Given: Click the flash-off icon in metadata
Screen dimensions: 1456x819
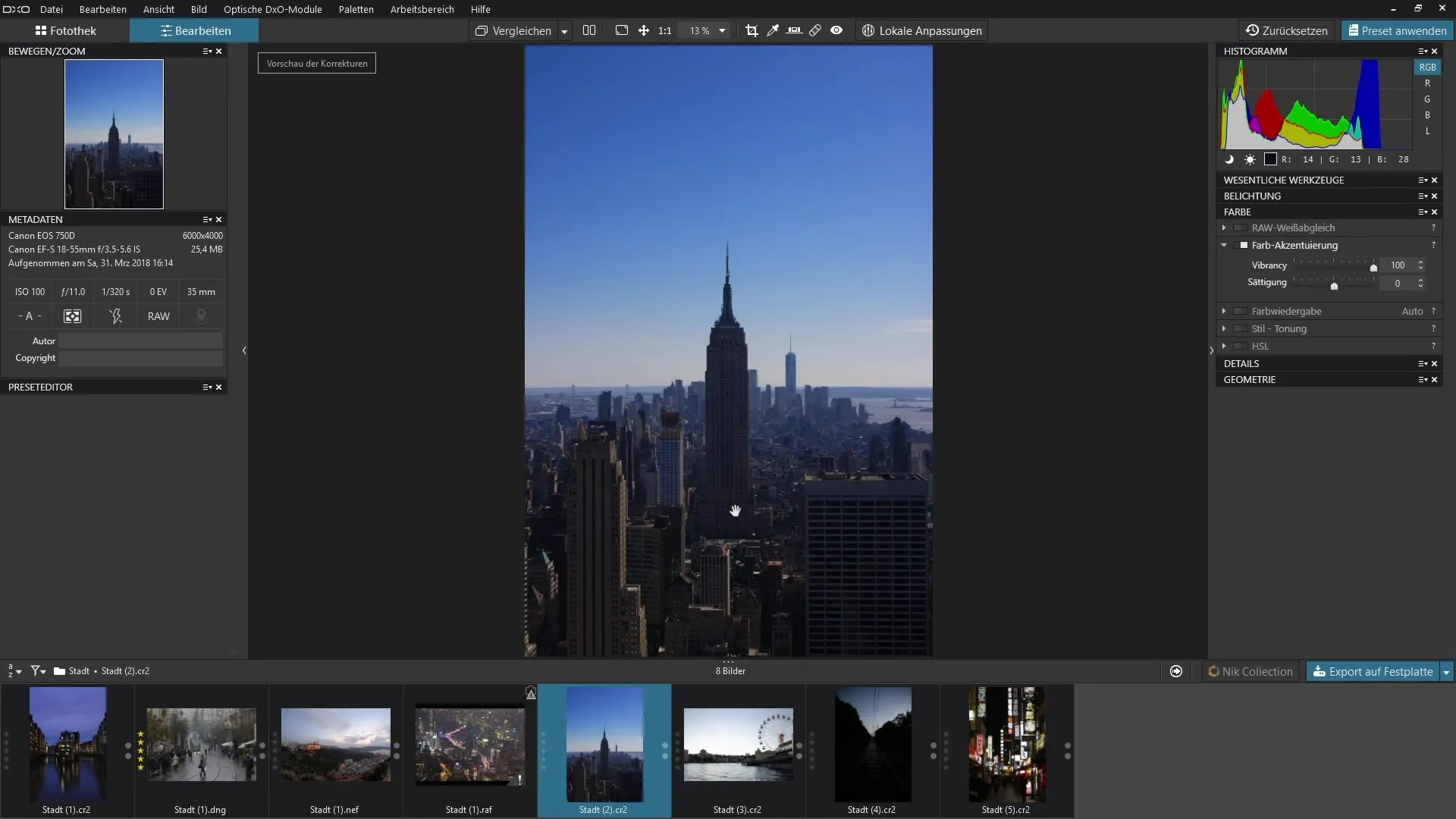Looking at the screenshot, I should [115, 316].
